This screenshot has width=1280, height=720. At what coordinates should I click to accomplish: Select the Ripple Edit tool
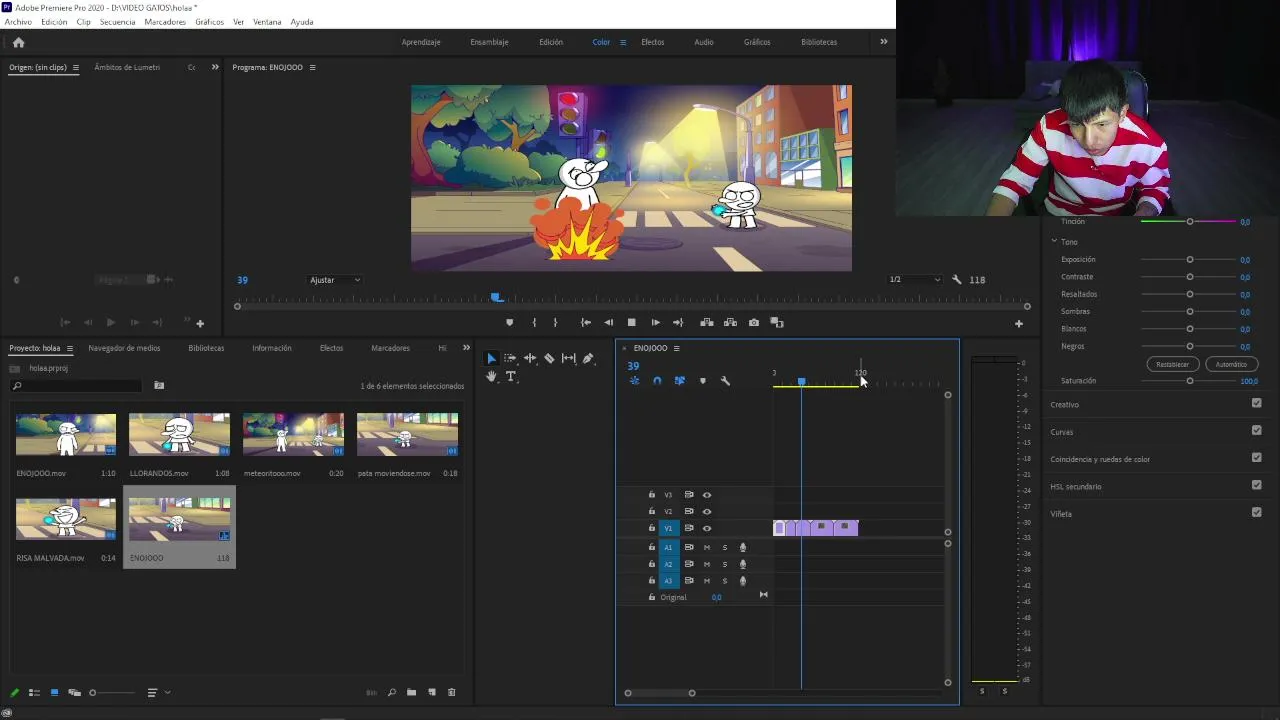[x=530, y=358]
